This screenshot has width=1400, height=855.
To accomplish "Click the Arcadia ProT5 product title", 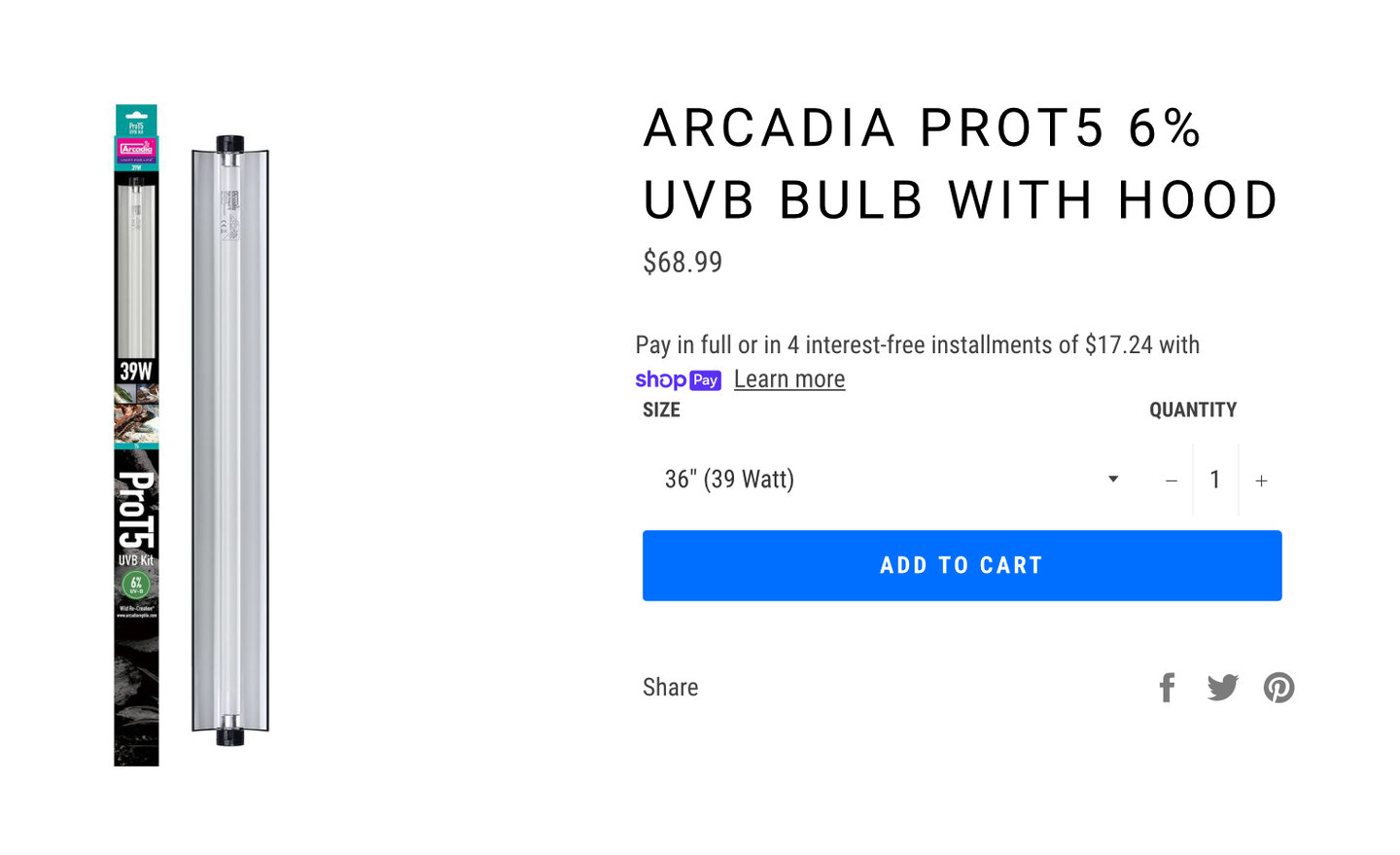I will [x=961, y=163].
